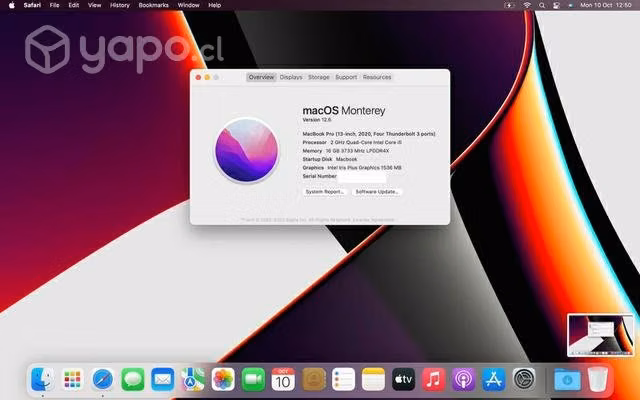Open Calendar showing 10 in Dock
The image size is (640, 400).
pyautogui.click(x=283, y=379)
